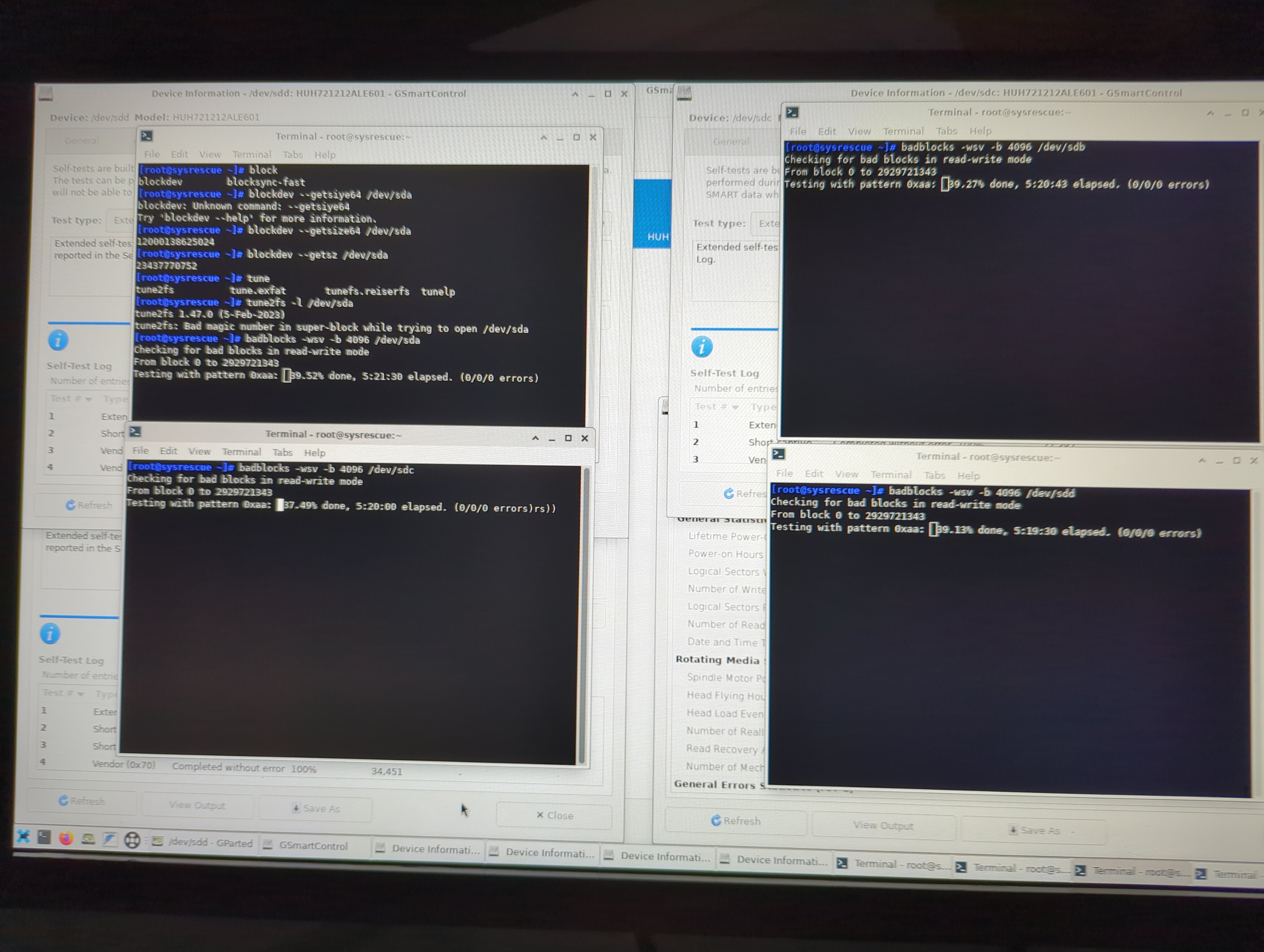Open Firefox from the taskbar panel
The width and height of the screenshot is (1264, 952).
[66, 838]
